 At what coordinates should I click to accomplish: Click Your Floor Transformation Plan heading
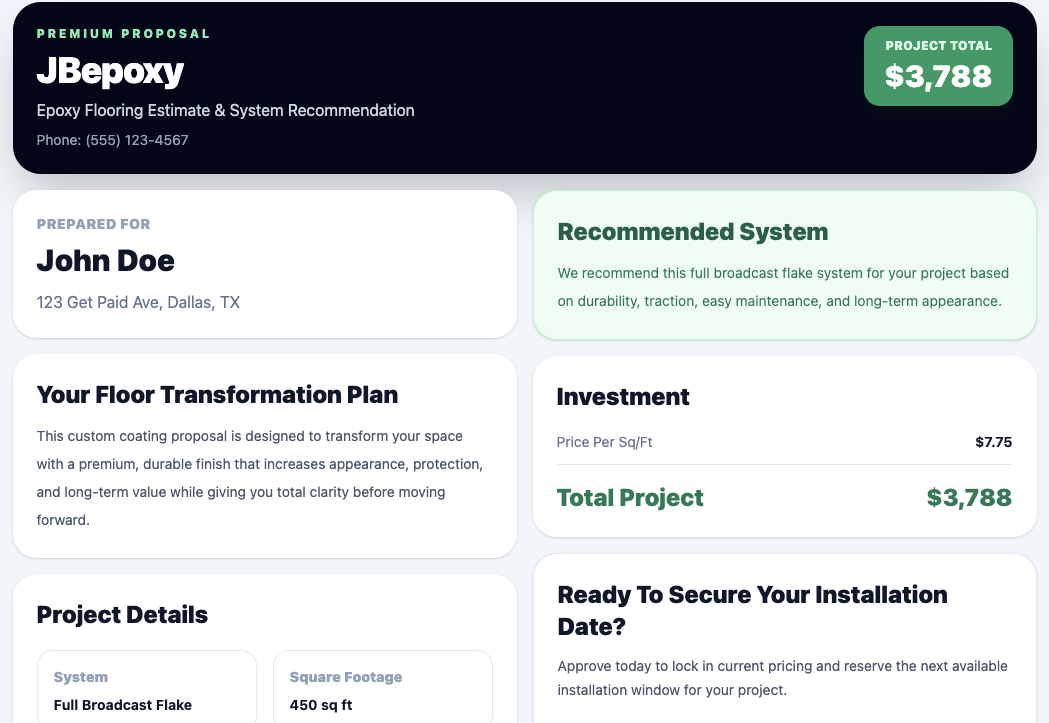[217, 395]
